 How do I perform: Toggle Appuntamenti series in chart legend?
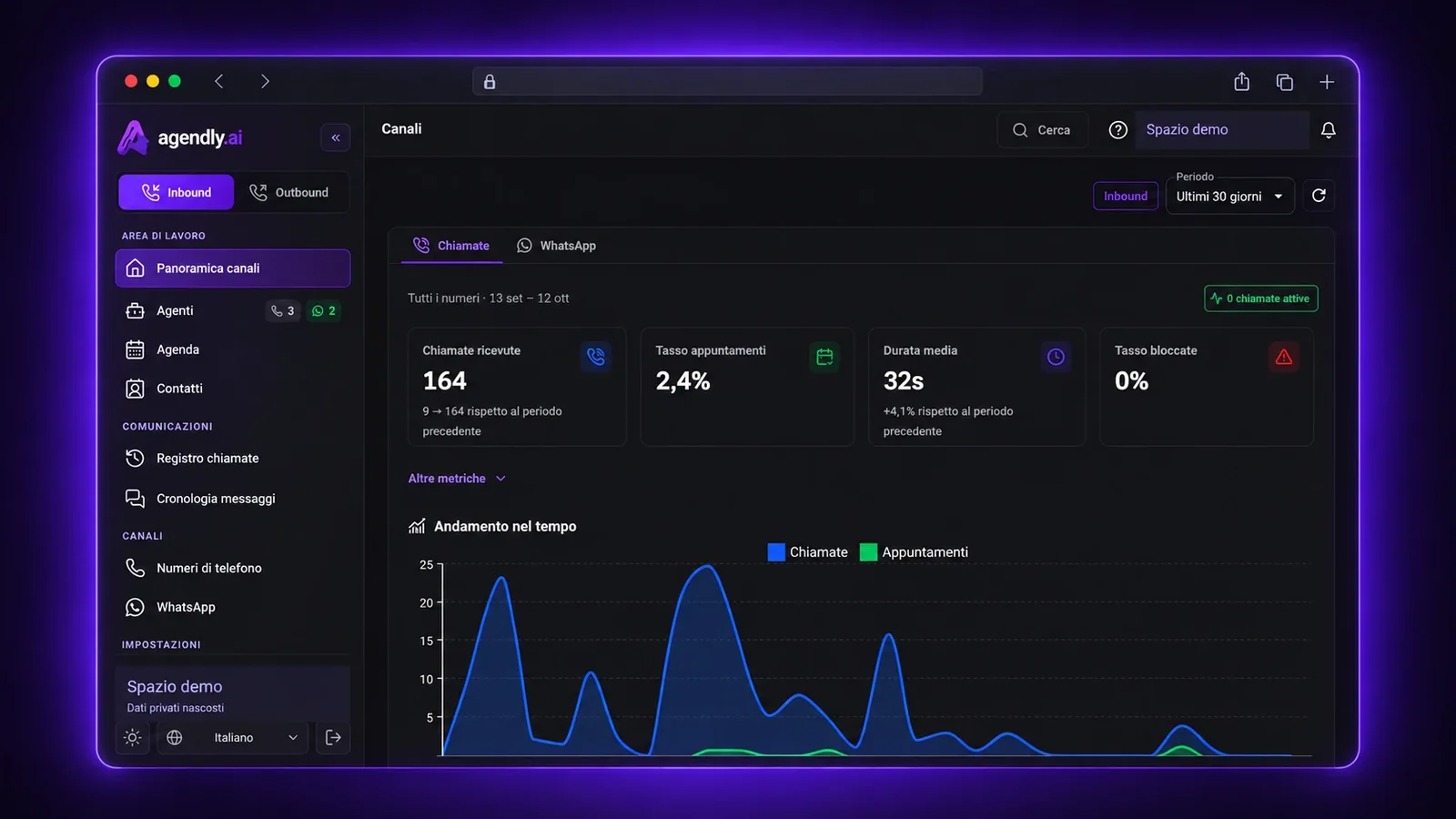coord(915,552)
